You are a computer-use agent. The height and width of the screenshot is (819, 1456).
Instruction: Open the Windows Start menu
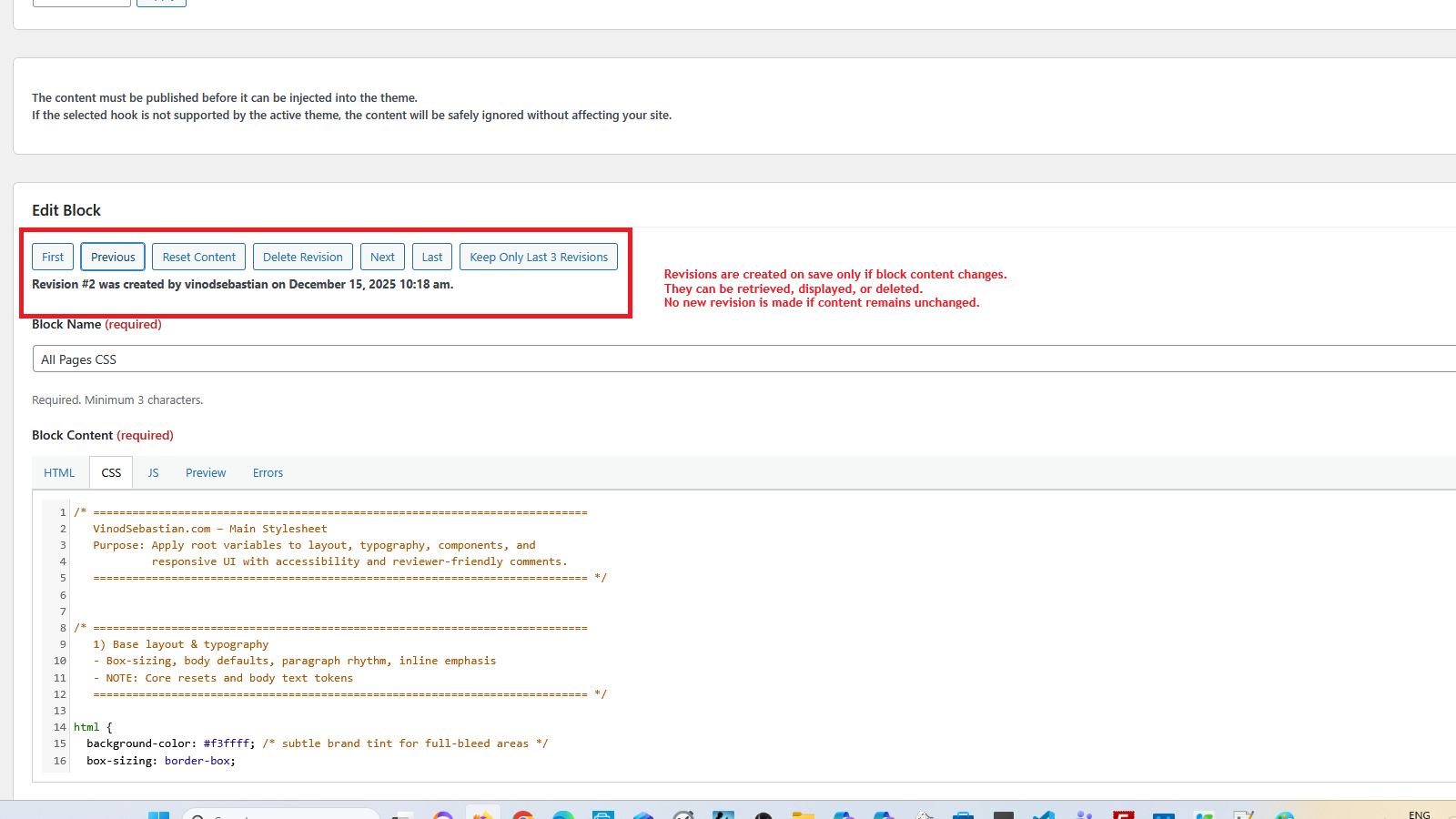click(x=158, y=814)
